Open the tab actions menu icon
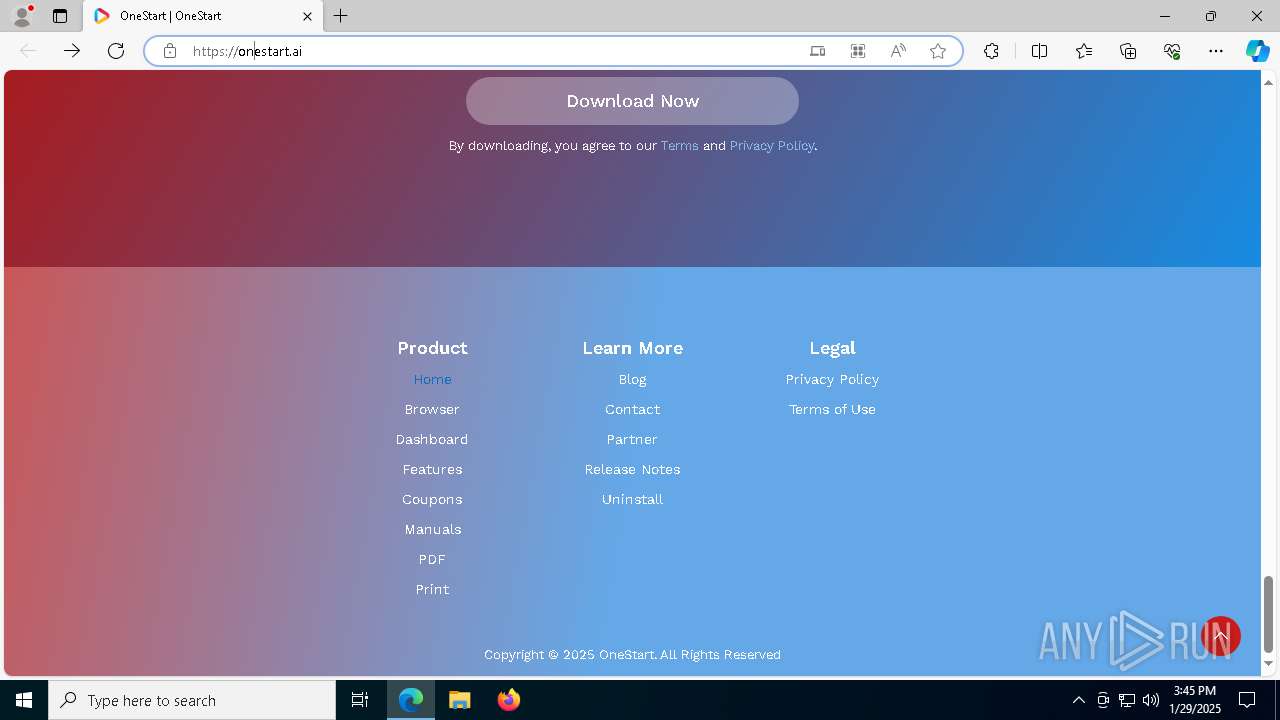Viewport: 1280px width, 720px height. pos(60,16)
